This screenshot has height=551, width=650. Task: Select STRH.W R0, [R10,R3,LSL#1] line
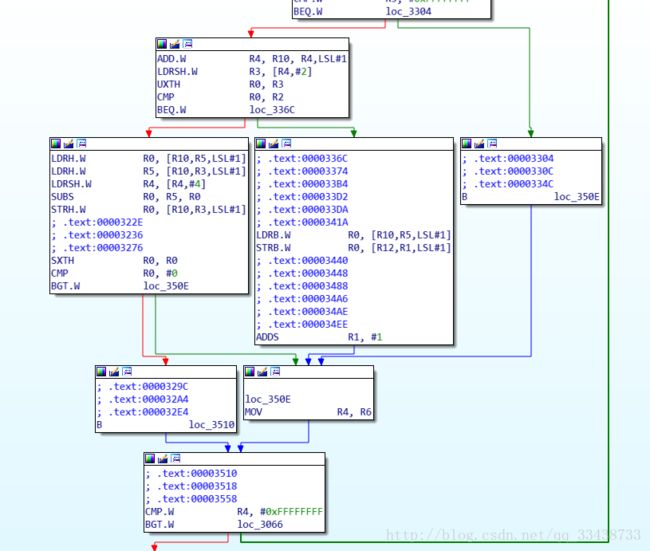(x=148, y=209)
